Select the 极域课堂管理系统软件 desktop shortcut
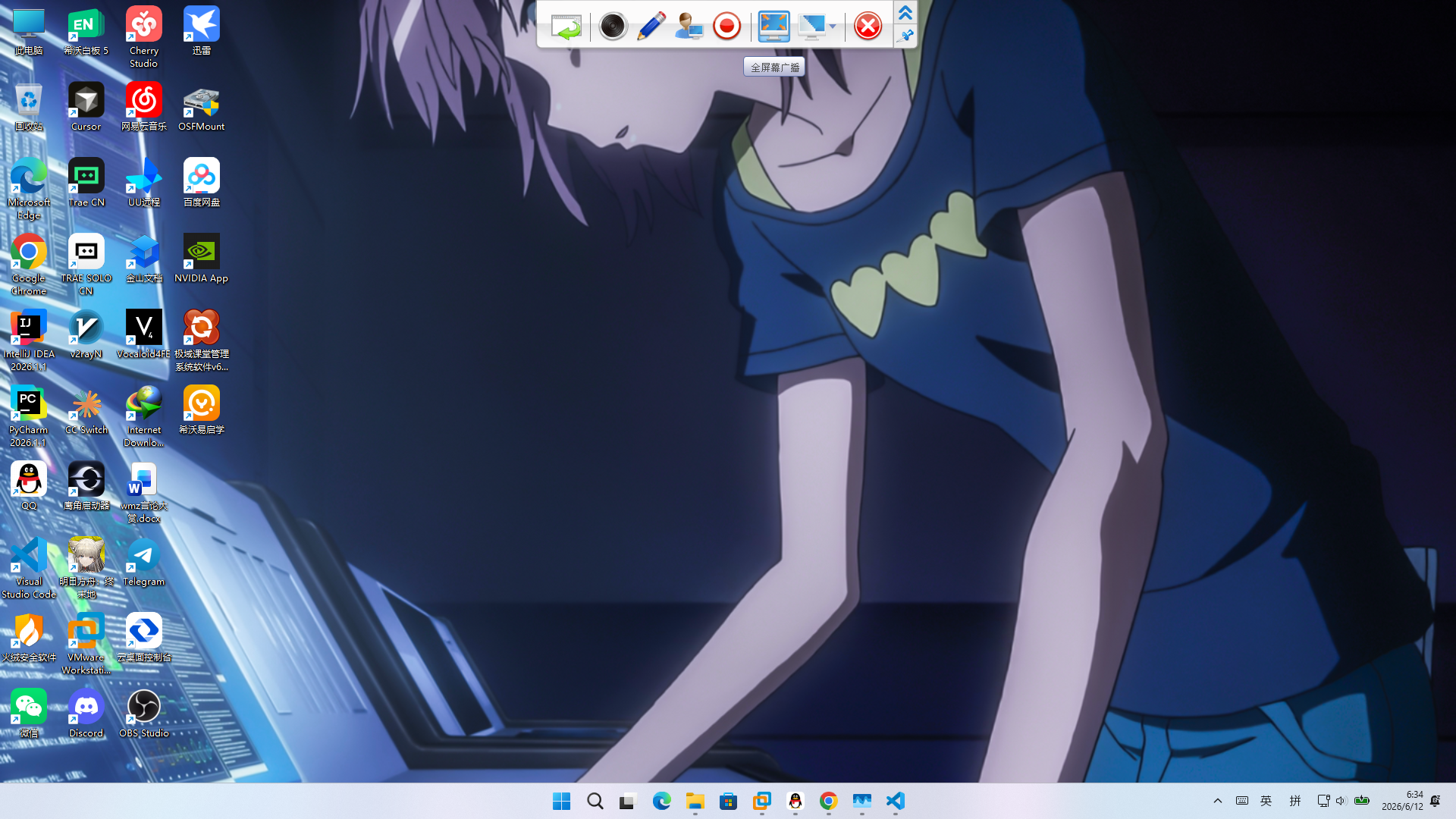The width and height of the screenshot is (1456, 819). [202, 341]
